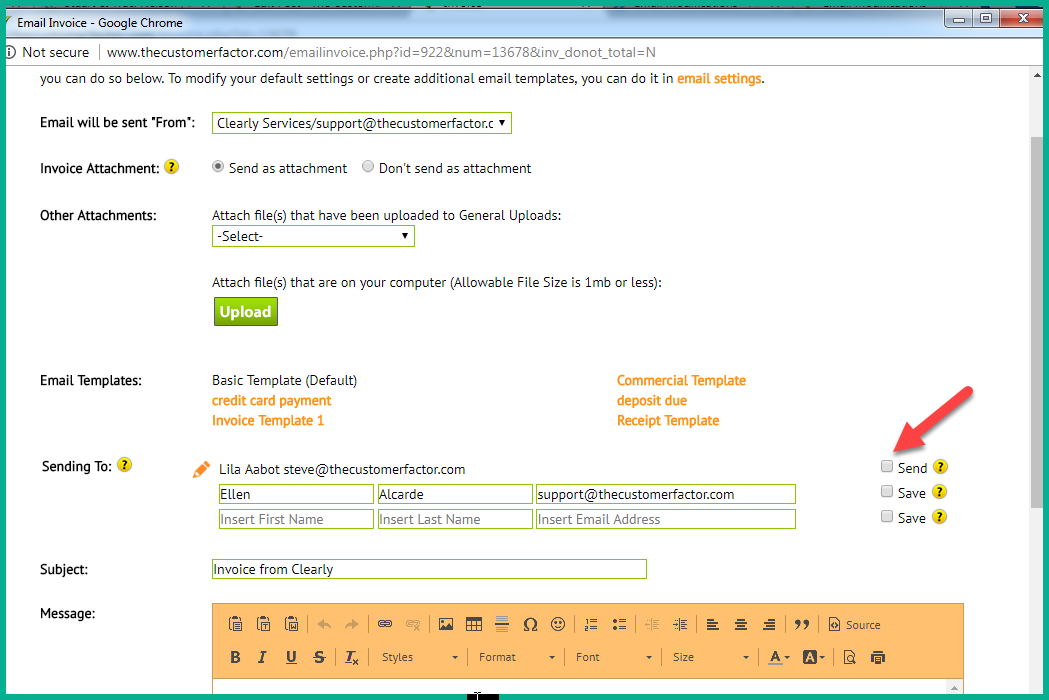Insert an image into the message
Viewport: 1049px width, 700px height.
(446, 624)
